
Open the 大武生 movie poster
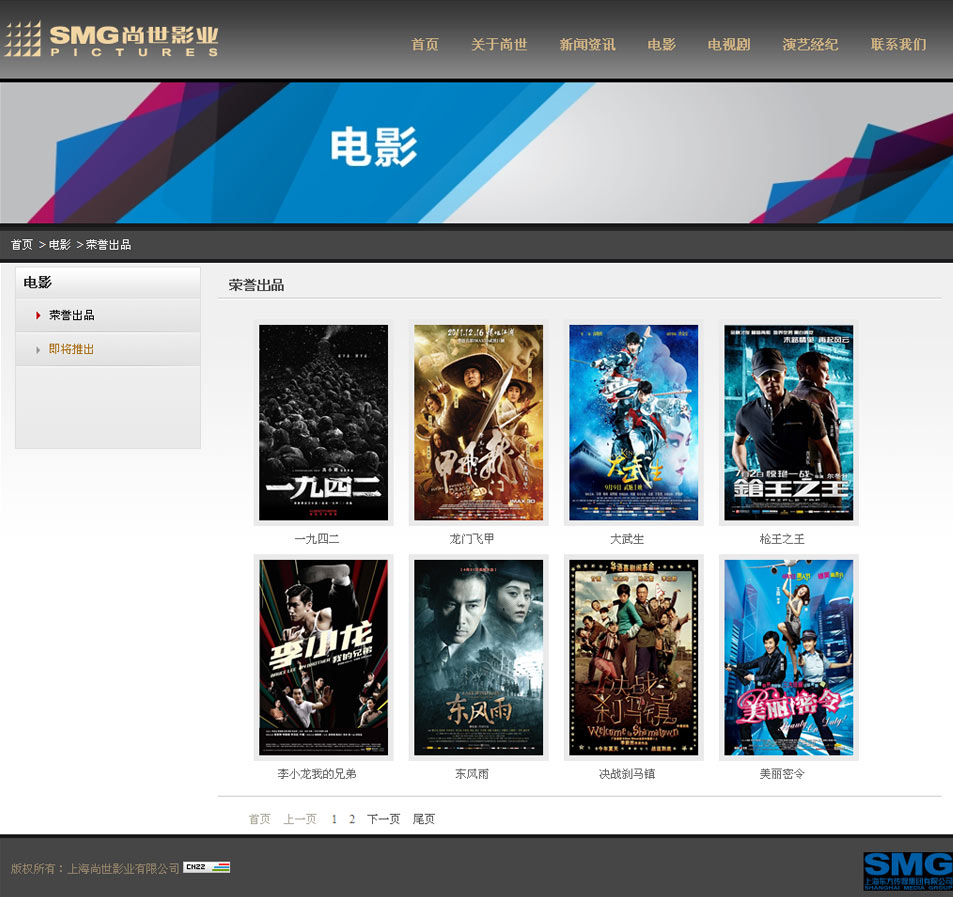[633, 422]
